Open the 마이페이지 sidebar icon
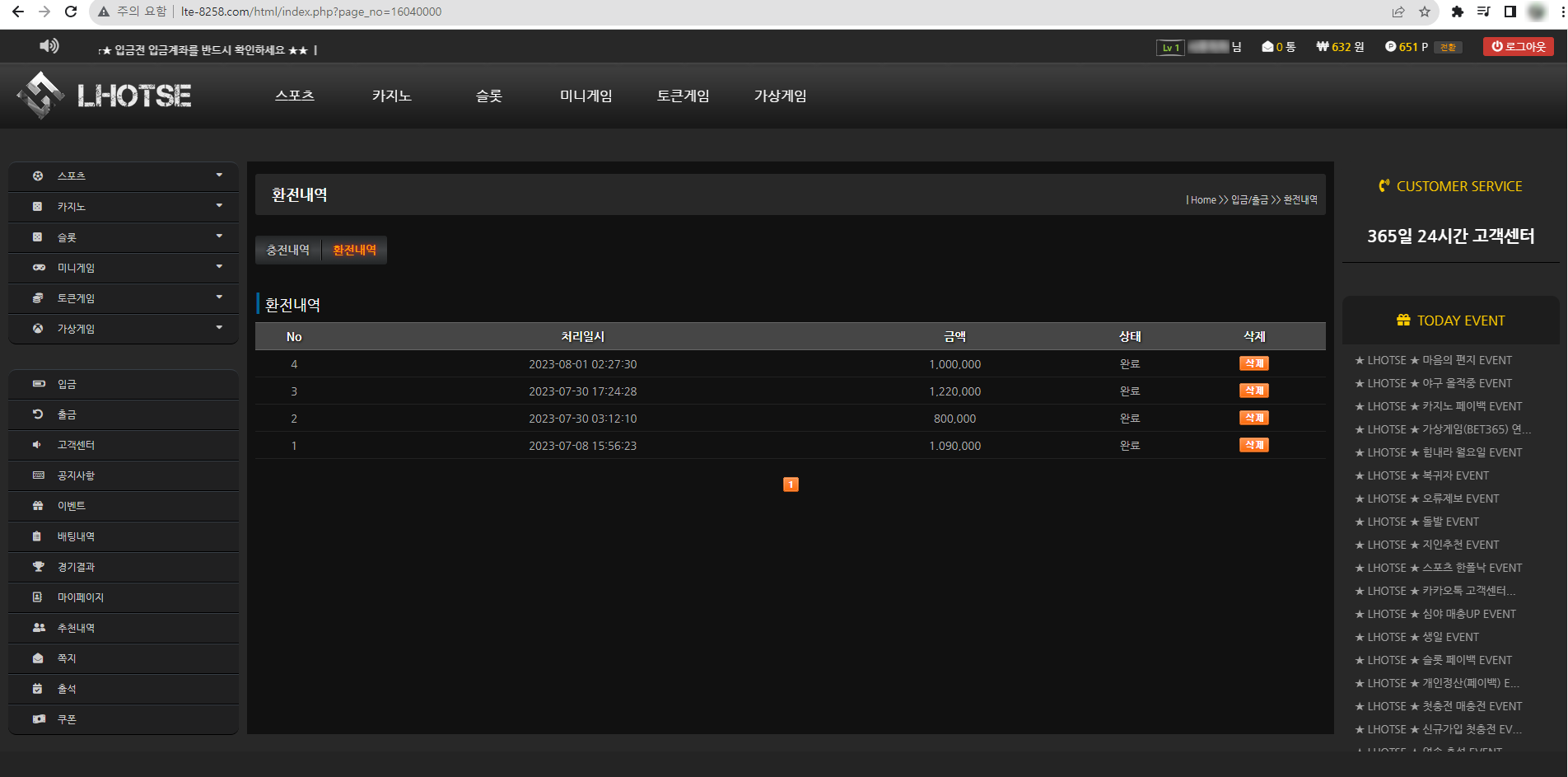 point(38,597)
